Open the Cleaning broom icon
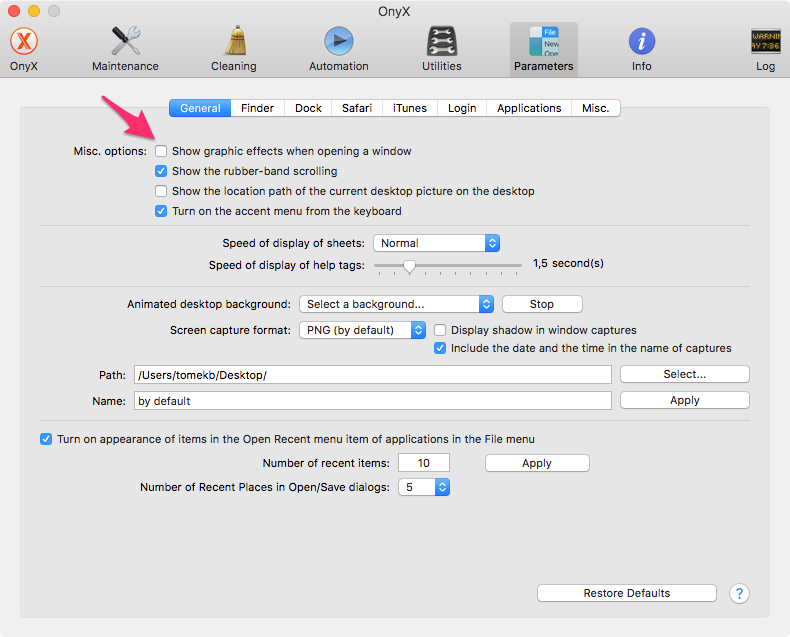This screenshot has height=637, width=790. (x=235, y=40)
